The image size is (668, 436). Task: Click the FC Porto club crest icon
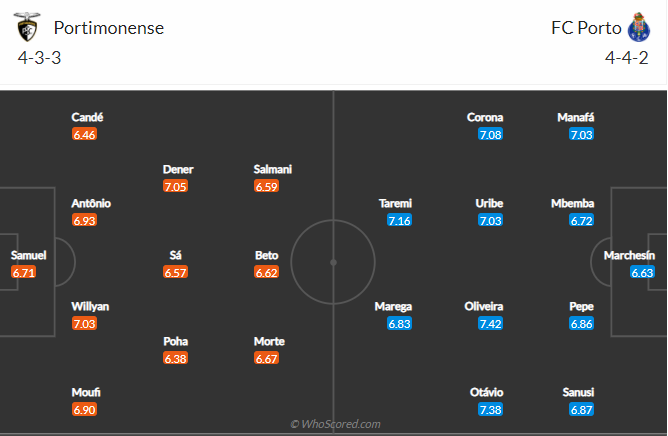(639, 27)
